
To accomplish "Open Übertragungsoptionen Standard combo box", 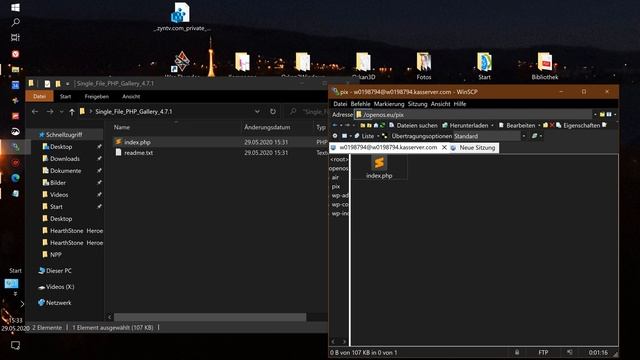I will (490, 136).
